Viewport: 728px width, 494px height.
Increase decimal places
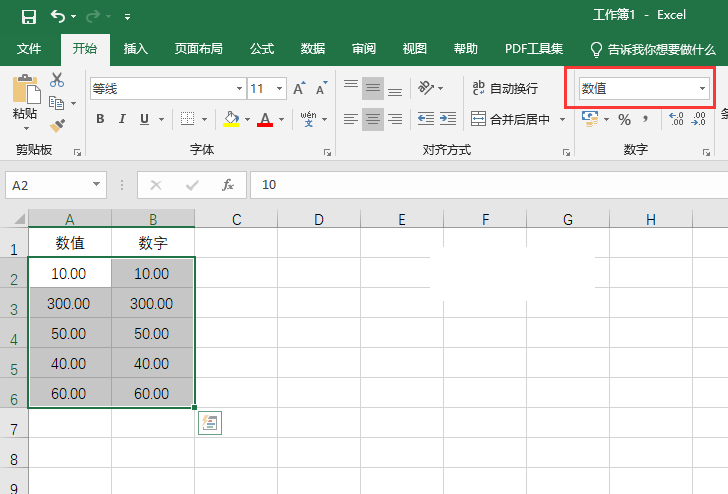coord(676,119)
